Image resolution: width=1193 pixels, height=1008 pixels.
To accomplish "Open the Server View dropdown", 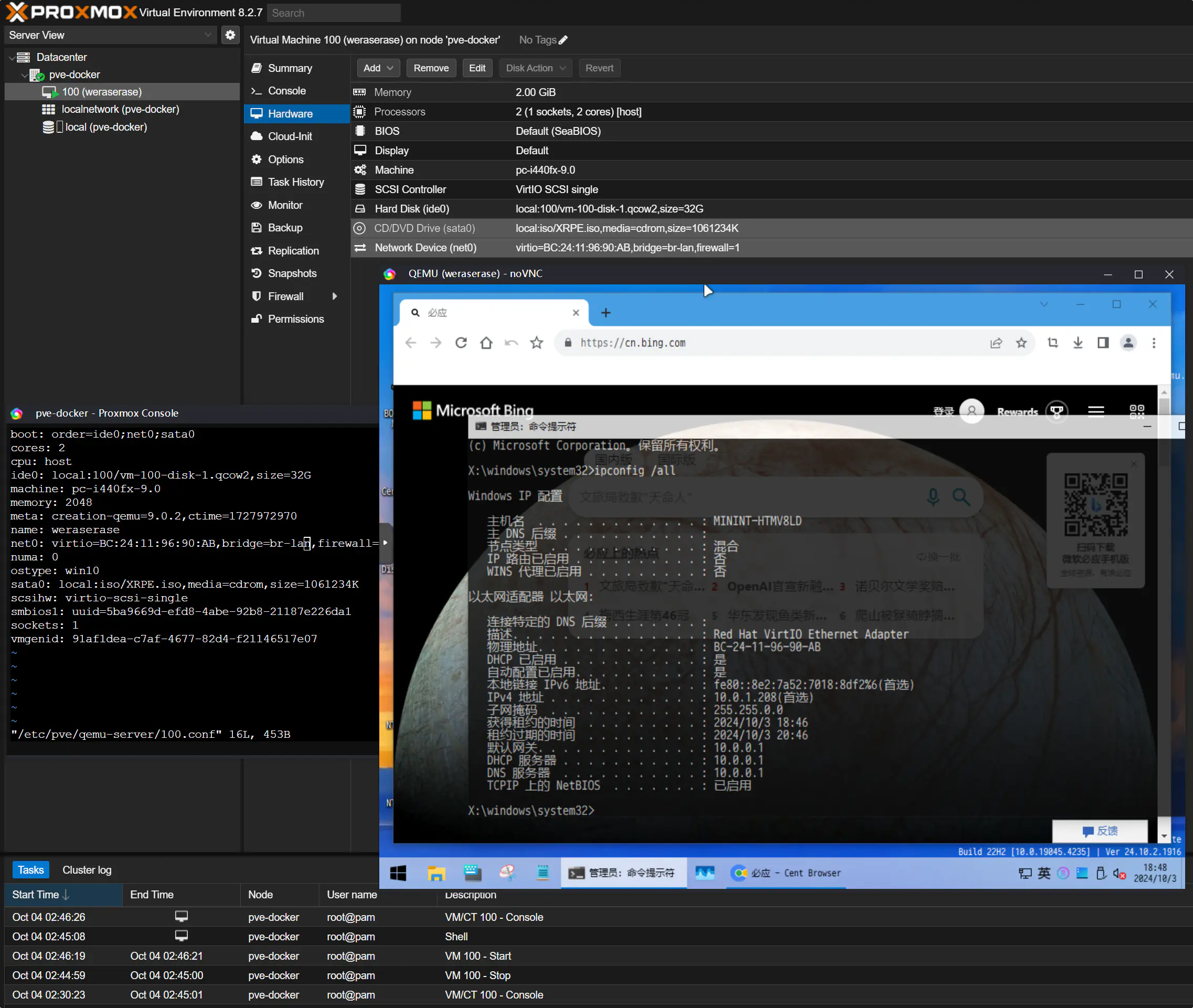I will (x=110, y=35).
